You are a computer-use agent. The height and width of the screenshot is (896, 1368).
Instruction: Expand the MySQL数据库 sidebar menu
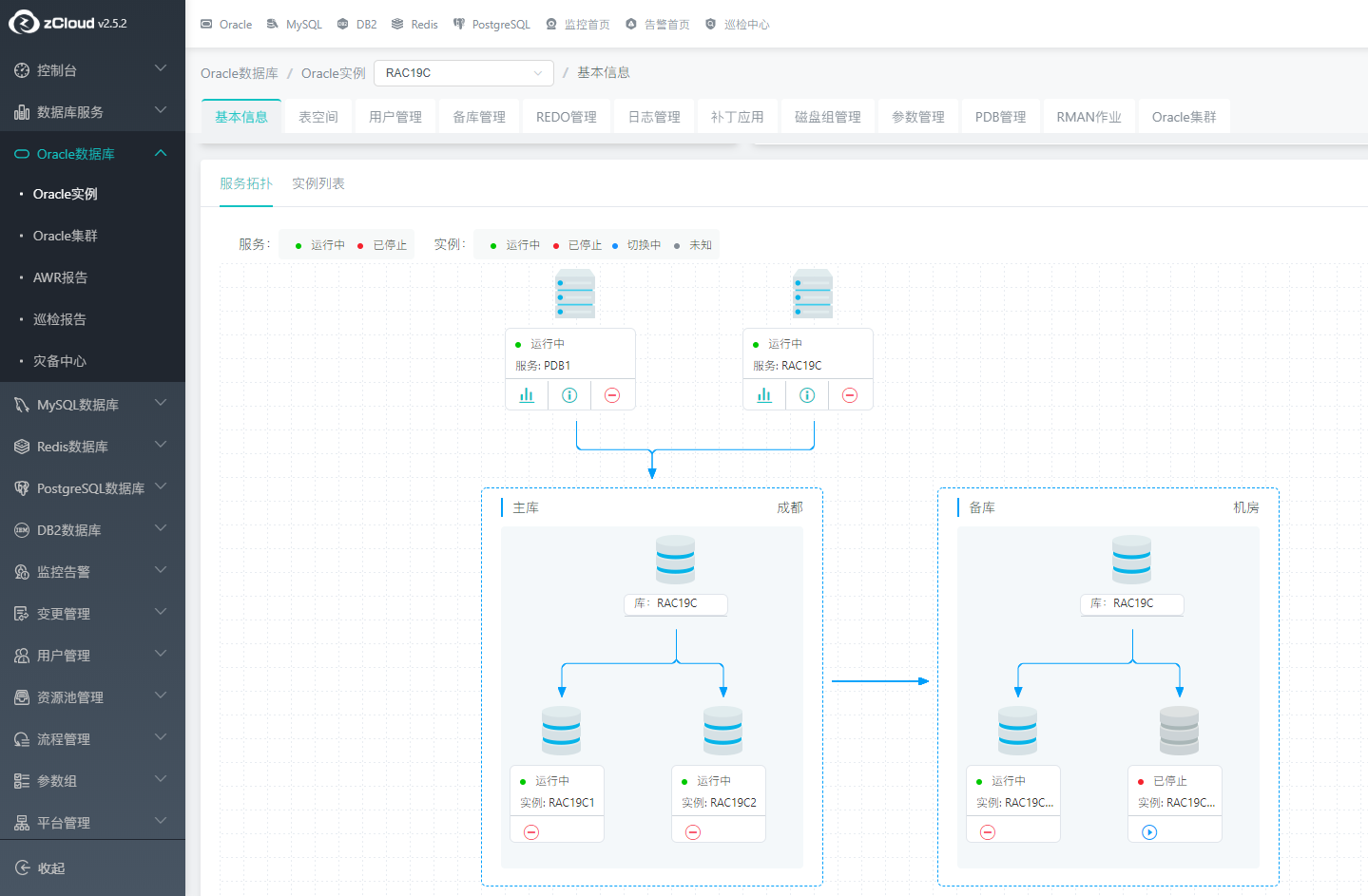click(x=91, y=405)
